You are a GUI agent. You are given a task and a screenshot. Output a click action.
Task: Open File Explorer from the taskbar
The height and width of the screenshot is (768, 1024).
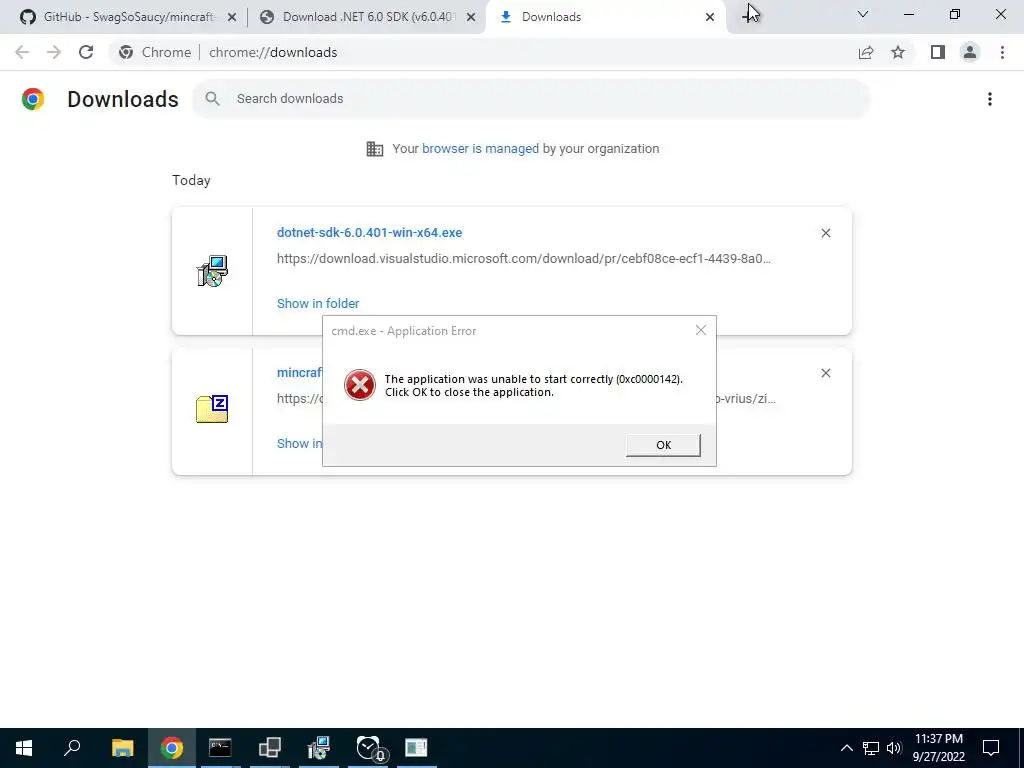click(122, 748)
